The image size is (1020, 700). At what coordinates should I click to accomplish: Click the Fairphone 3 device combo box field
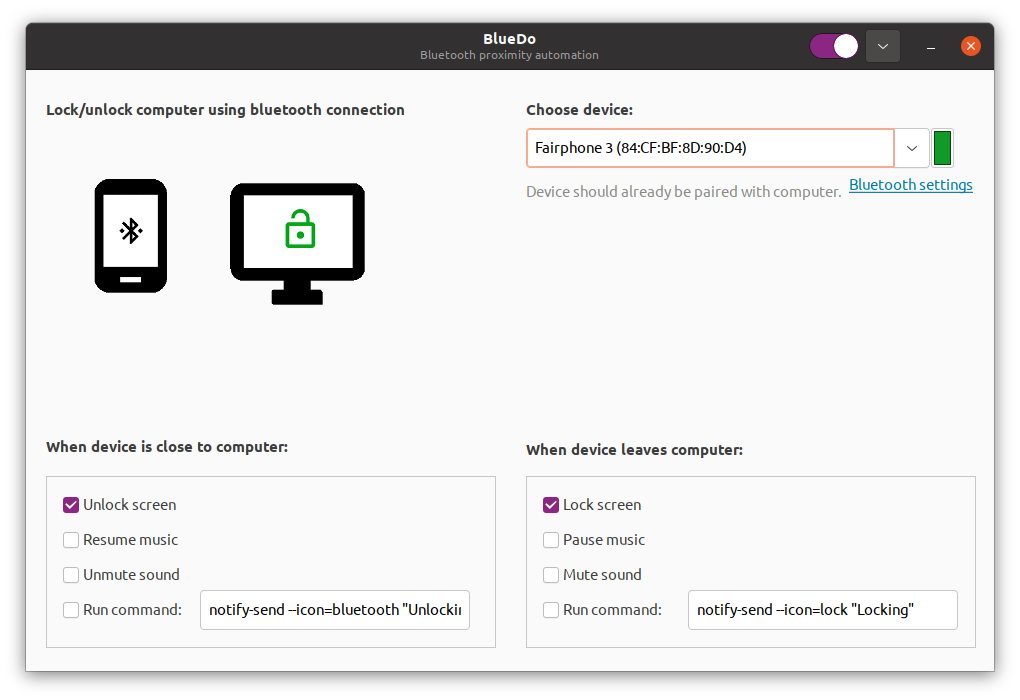pyautogui.click(x=710, y=148)
